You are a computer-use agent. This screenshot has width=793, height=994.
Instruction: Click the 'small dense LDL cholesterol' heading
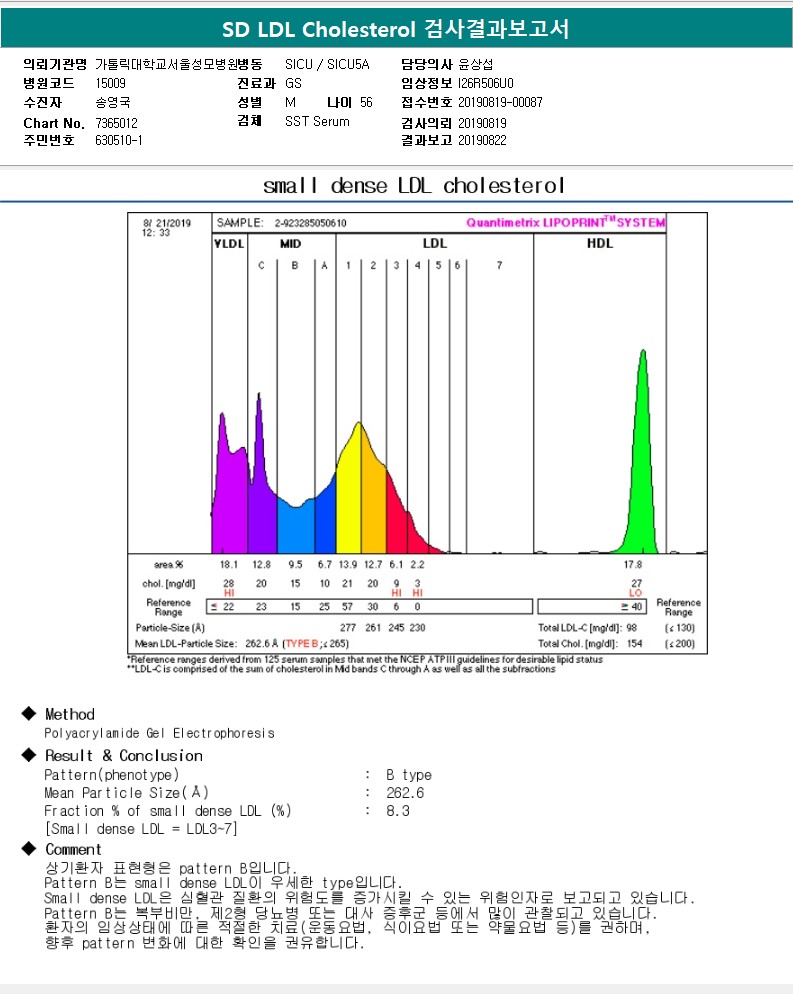pos(414,186)
